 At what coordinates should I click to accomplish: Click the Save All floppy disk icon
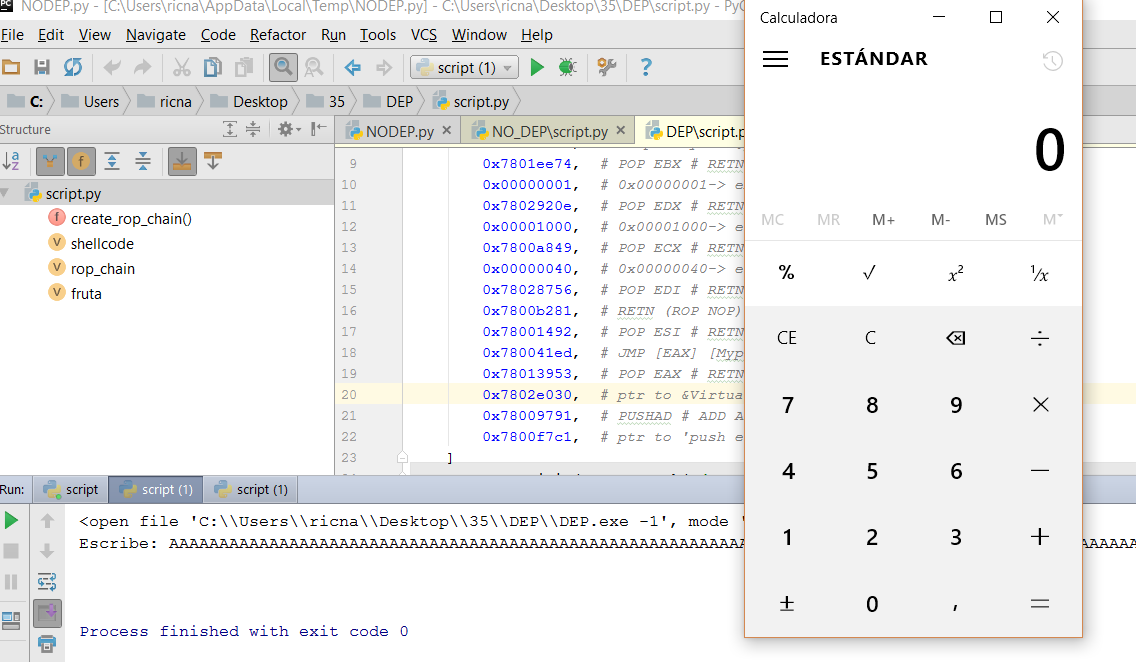42,67
